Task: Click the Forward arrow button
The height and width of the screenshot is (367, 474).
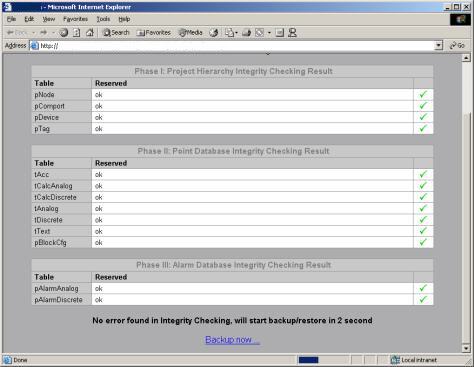Action: click(43, 33)
